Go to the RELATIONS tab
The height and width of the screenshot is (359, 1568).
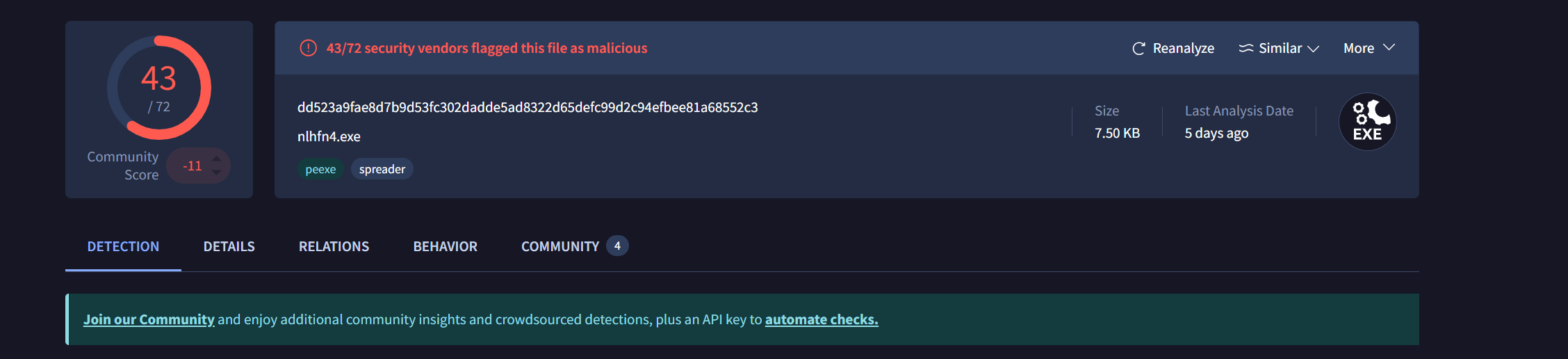(334, 246)
